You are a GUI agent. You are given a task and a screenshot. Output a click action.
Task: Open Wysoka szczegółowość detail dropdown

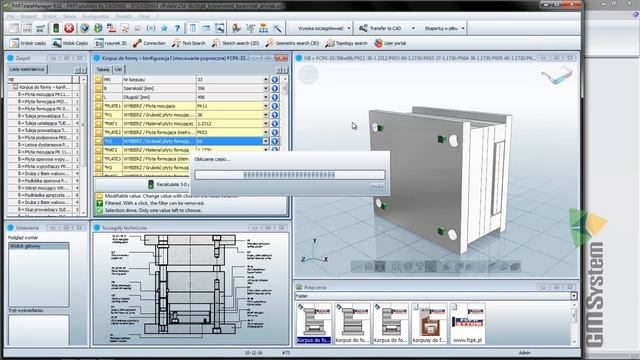click(349, 28)
